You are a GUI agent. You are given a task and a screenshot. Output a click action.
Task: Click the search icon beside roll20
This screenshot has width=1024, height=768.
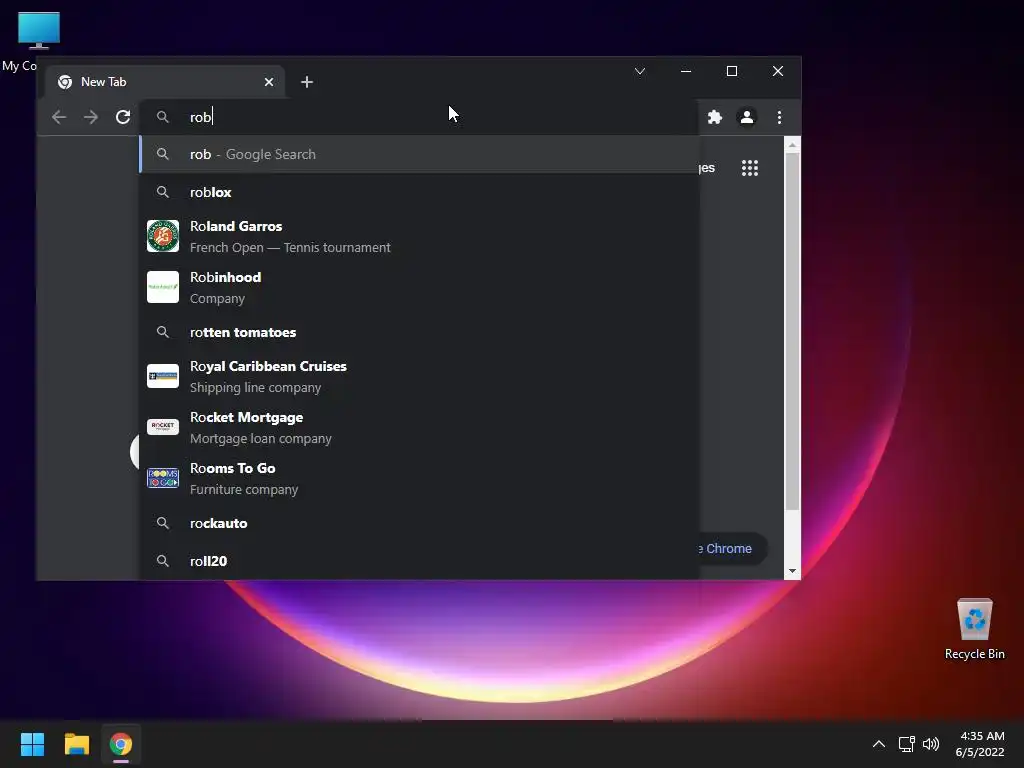pyautogui.click(x=163, y=561)
